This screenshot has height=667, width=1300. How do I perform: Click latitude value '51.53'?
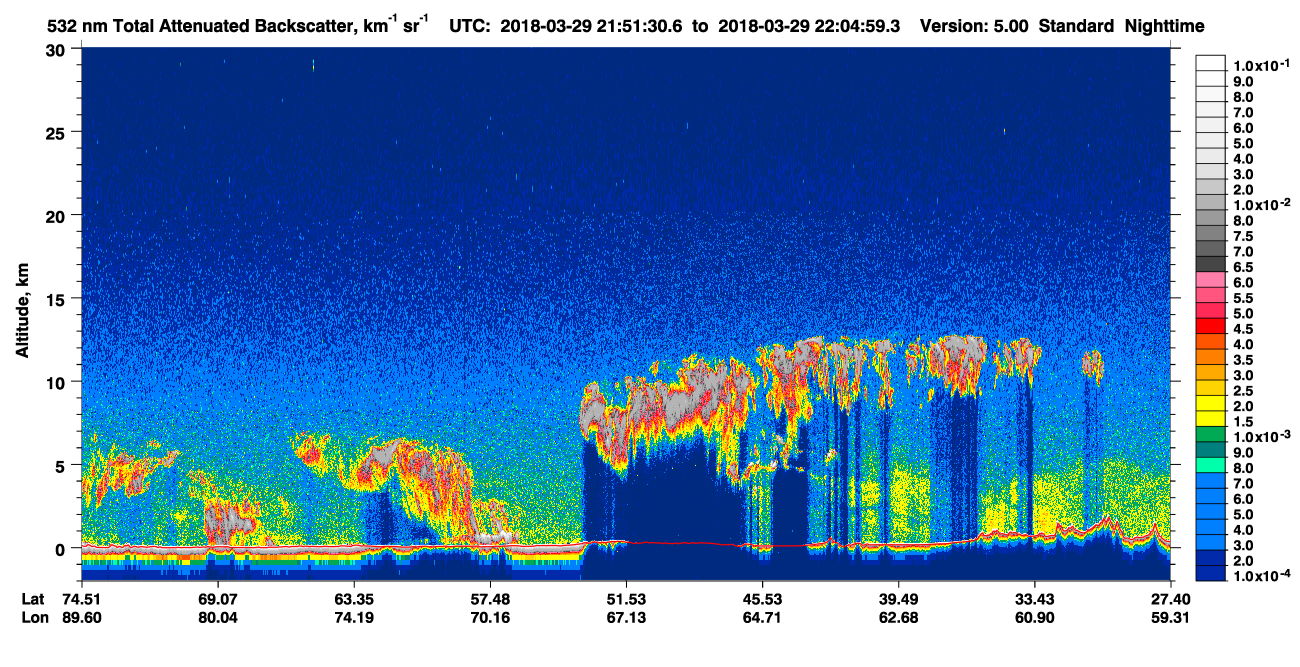tap(625, 599)
